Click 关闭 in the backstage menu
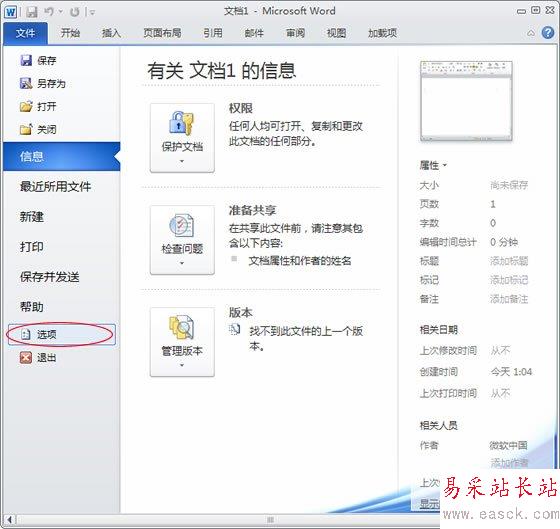Screen dimensions: 560x529 click(38, 129)
